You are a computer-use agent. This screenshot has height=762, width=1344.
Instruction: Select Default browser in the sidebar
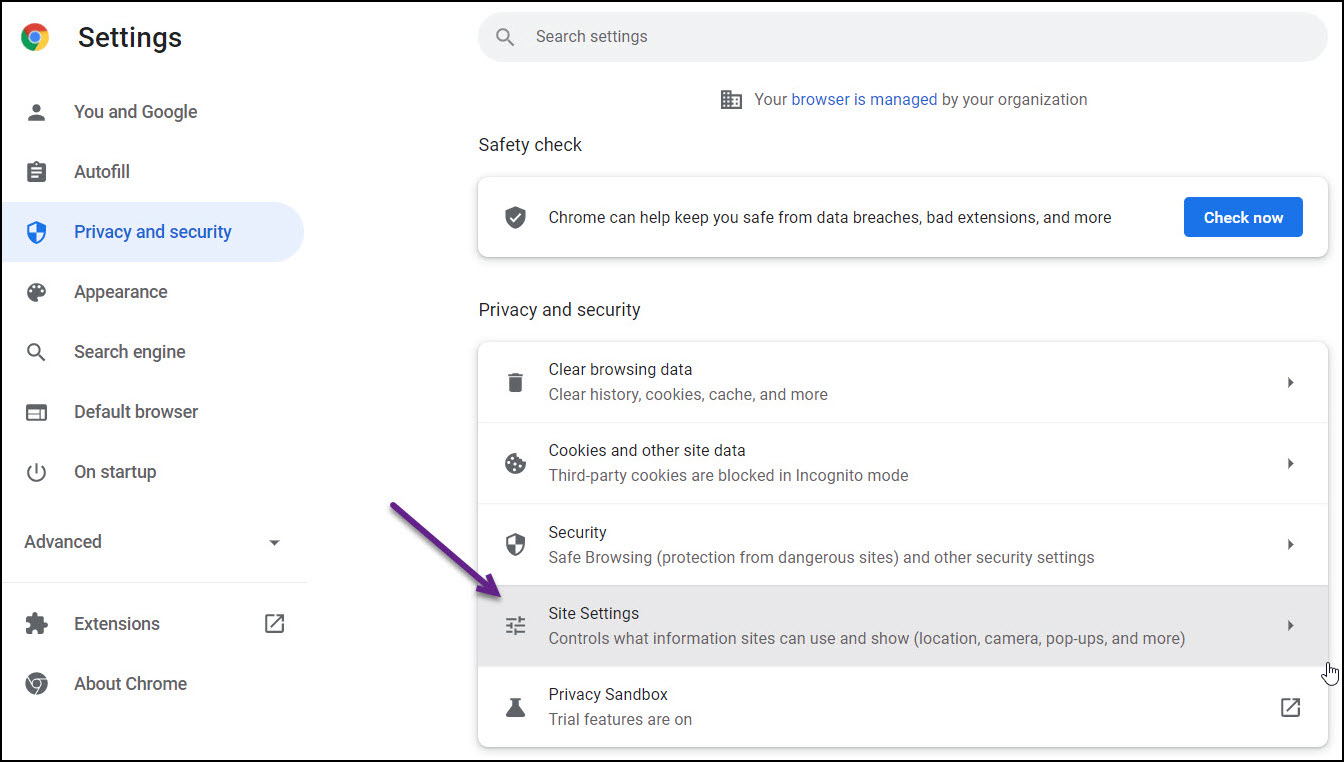coord(136,412)
